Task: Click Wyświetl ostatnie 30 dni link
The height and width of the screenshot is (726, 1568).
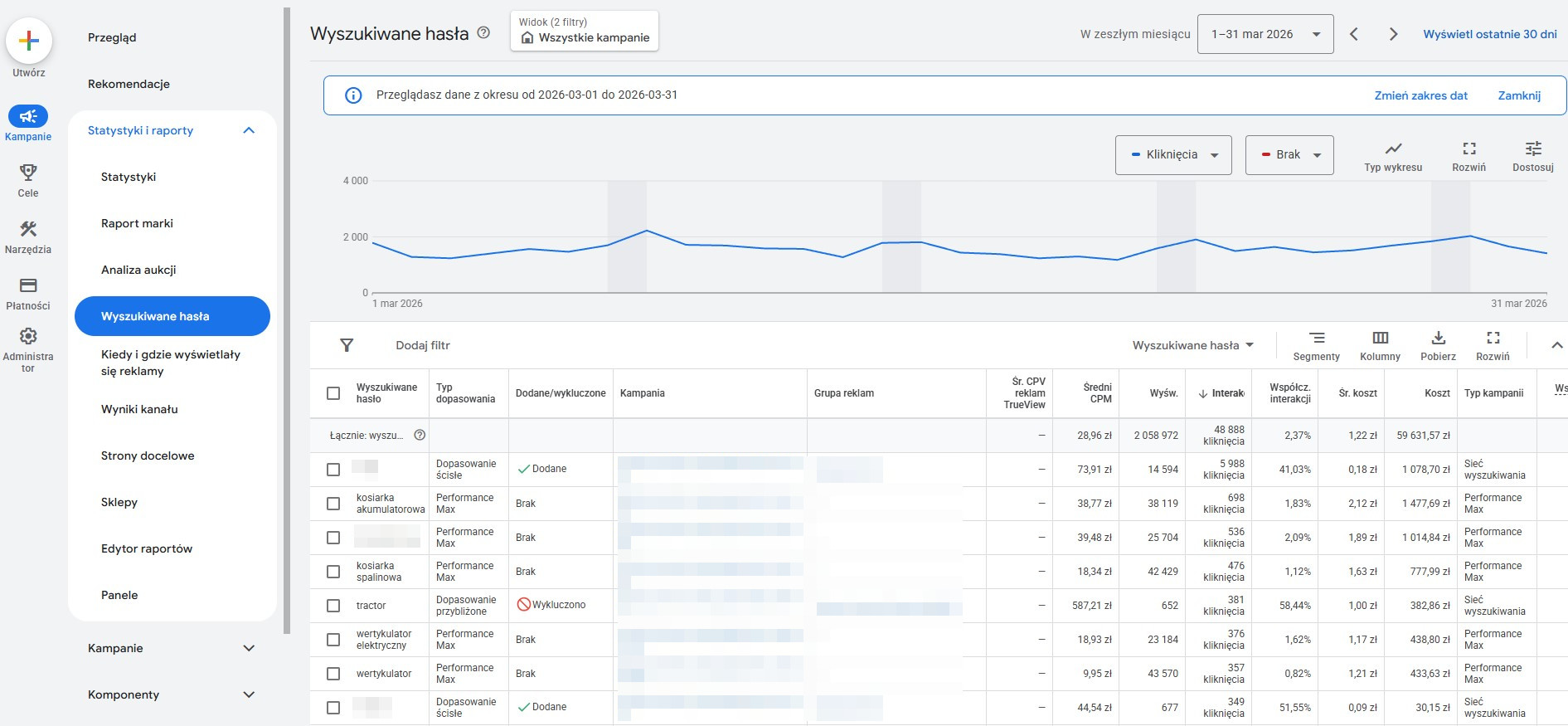Action: pyautogui.click(x=1489, y=34)
